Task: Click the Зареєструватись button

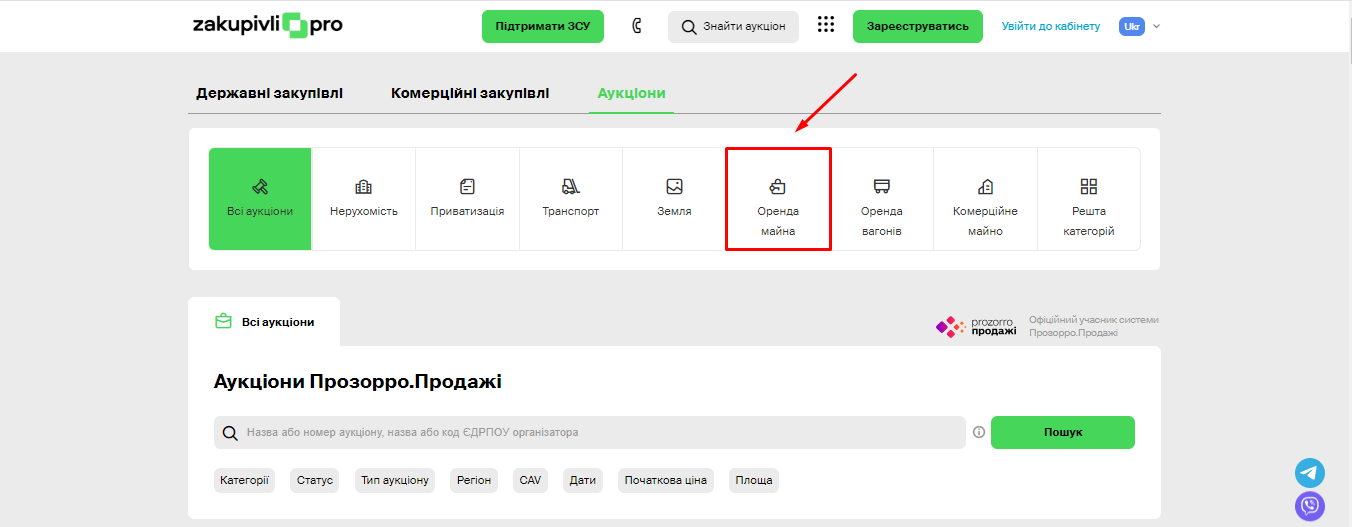Action: point(918,26)
